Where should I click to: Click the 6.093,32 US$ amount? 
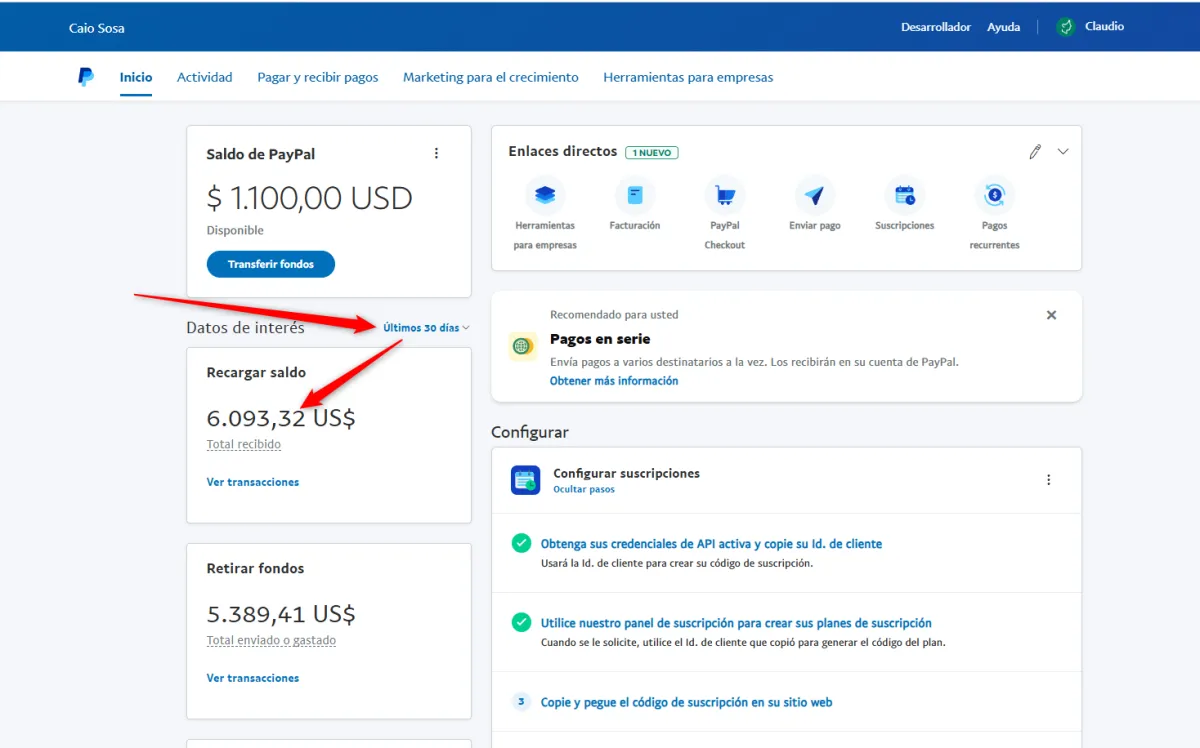point(281,418)
